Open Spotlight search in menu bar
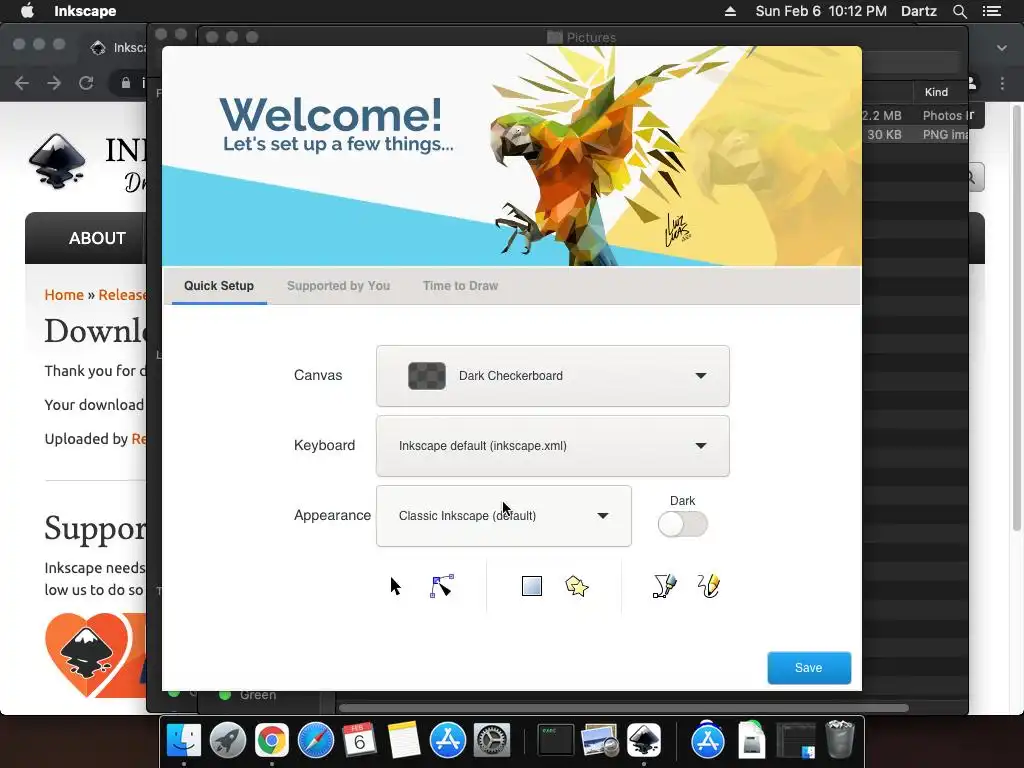The height and width of the screenshot is (768, 1024). coord(959,11)
